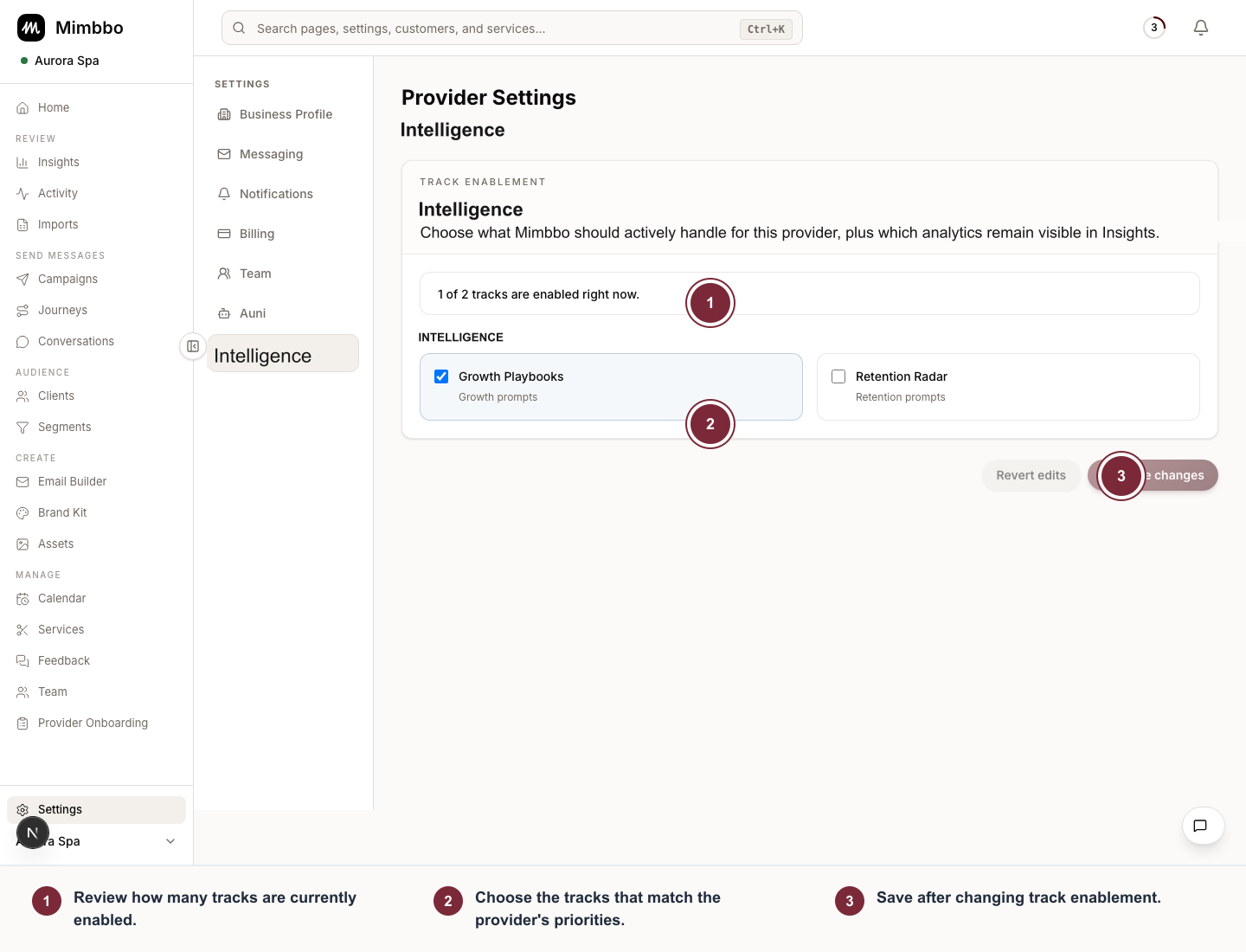The height and width of the screenshot is (952, 1246).
Task: Click the Revert edits button
Action: click(1031, 475)
